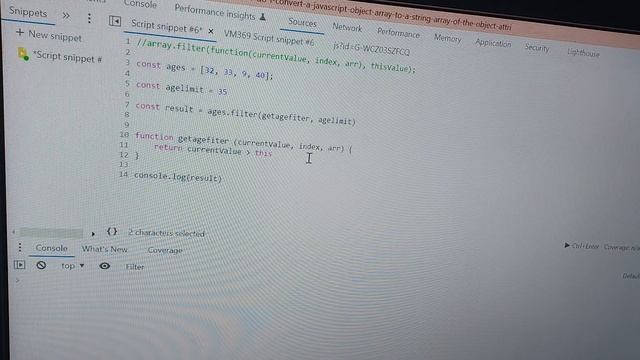Click the 'Coverage: n/a' status text
640x360 pixels.
tap(621, 247)
